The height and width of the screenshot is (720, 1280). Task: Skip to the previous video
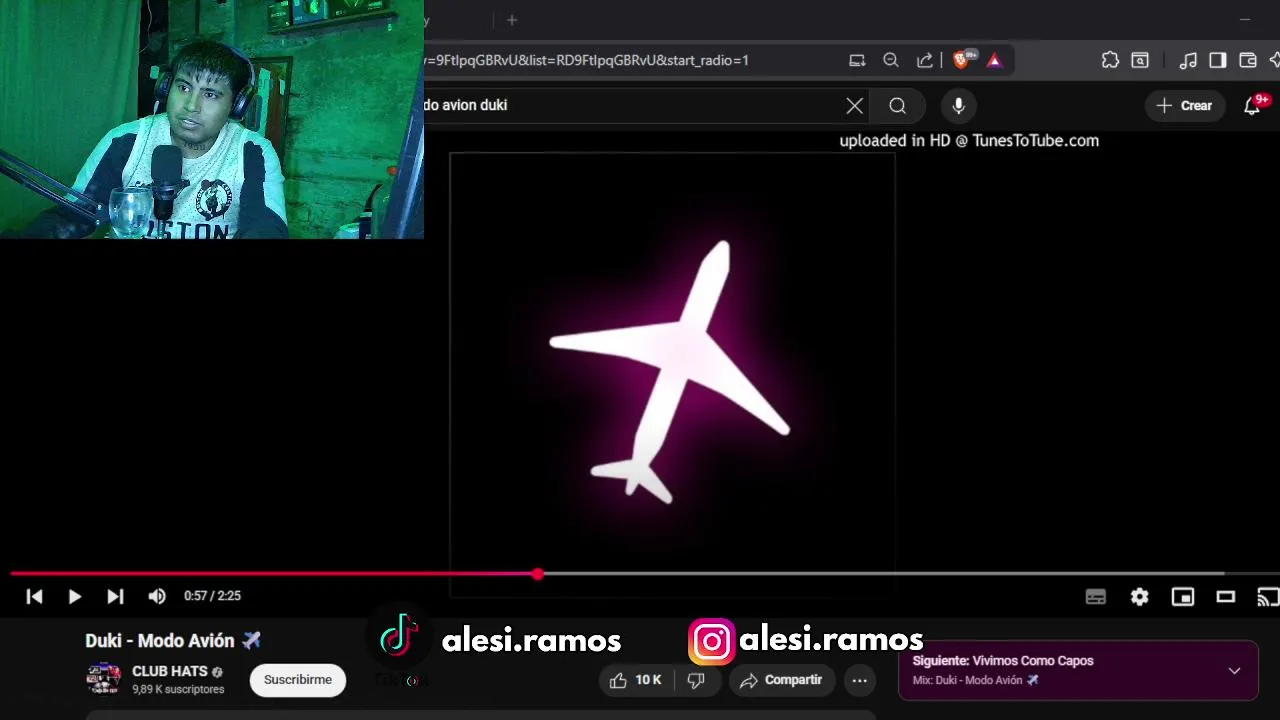34,596
